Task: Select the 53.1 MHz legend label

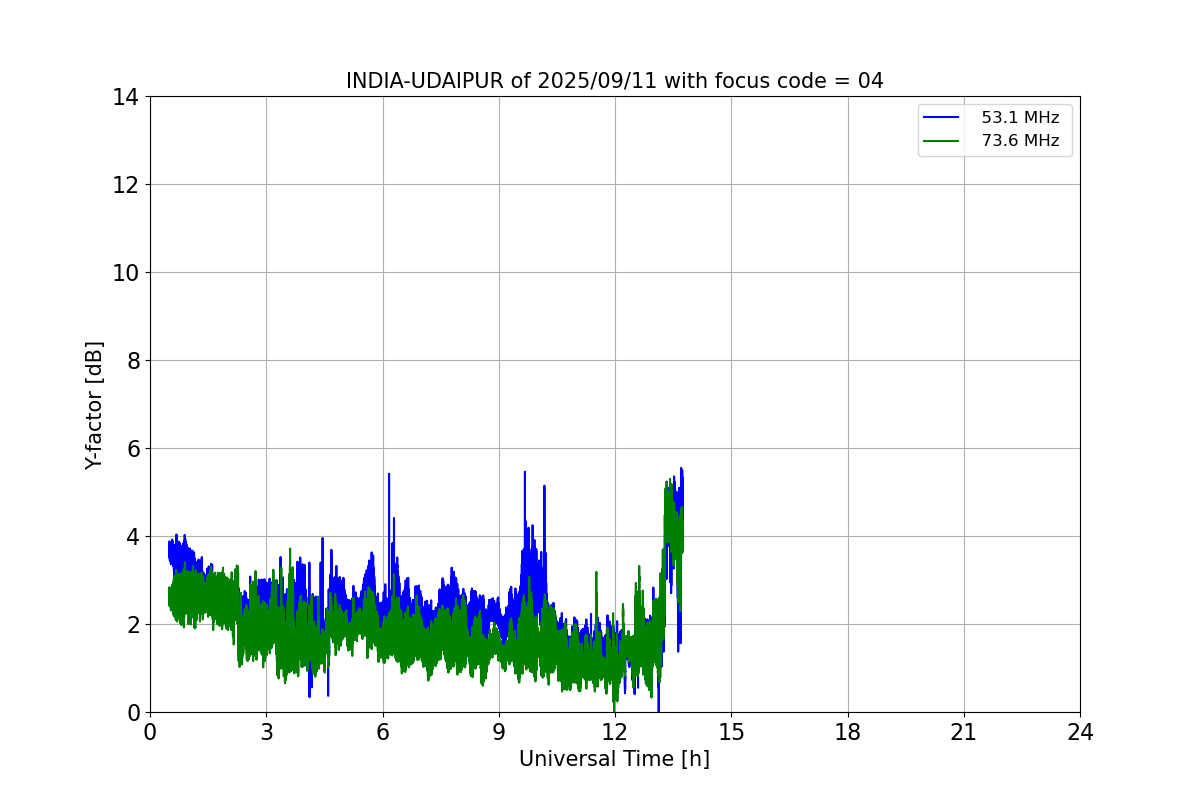Action: tap(1020, 118)
